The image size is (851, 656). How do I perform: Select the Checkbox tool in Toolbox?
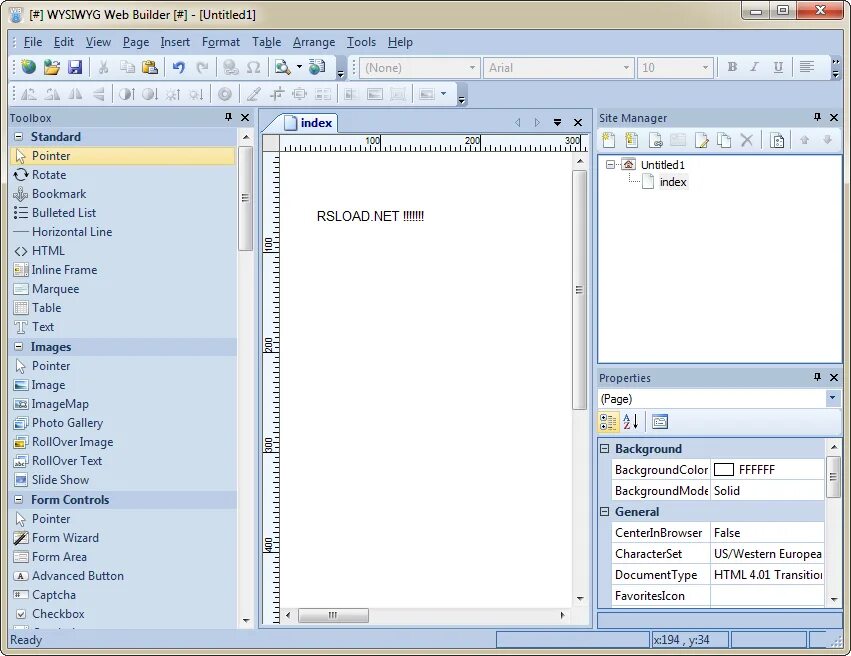[123, 614]
